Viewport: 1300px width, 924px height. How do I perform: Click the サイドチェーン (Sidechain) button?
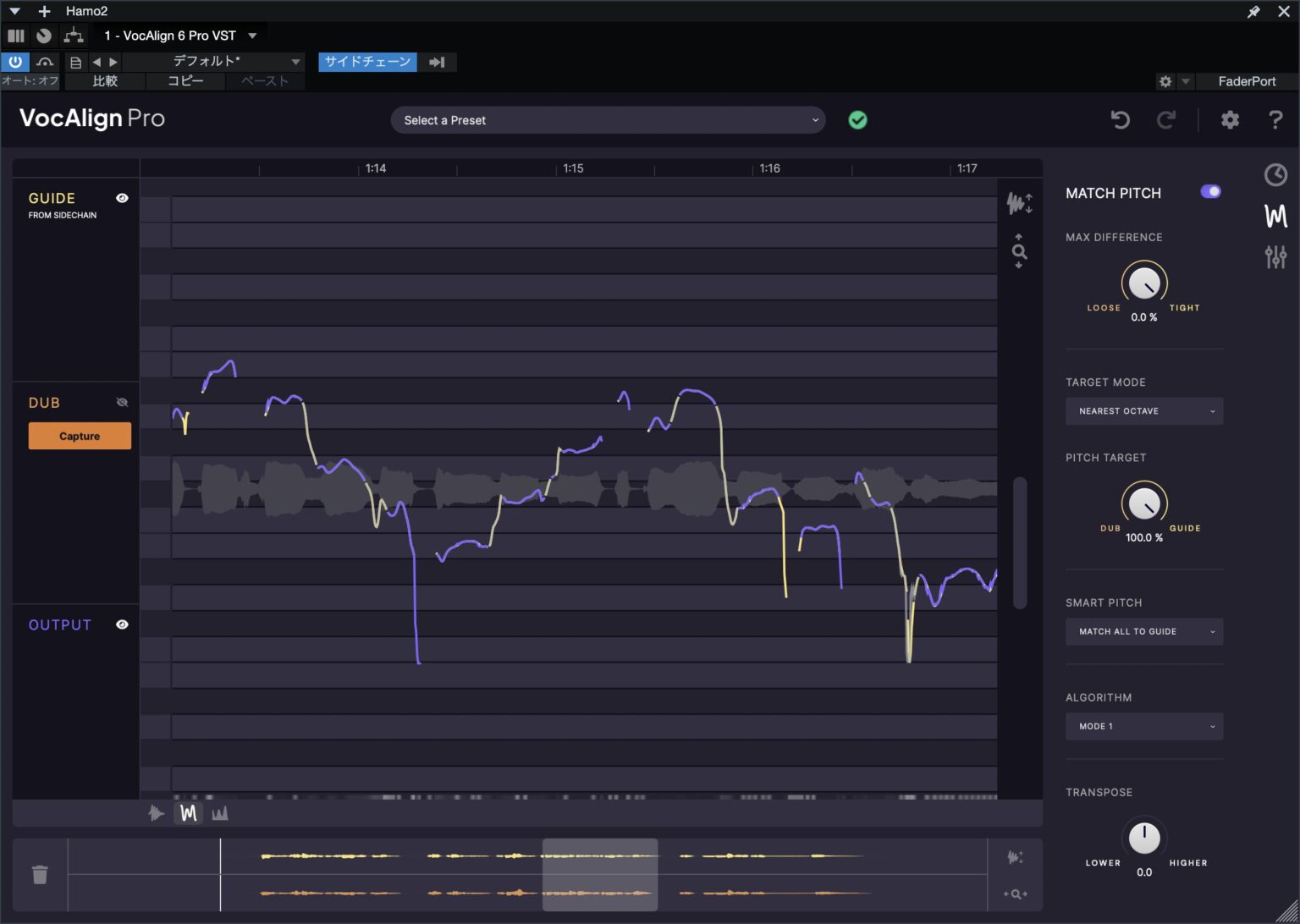click(x=367, y=62)
